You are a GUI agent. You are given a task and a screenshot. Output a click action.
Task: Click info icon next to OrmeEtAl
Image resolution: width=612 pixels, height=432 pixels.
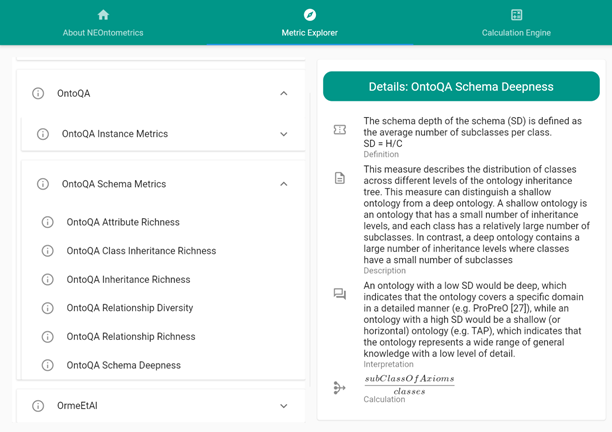[38, 406]
